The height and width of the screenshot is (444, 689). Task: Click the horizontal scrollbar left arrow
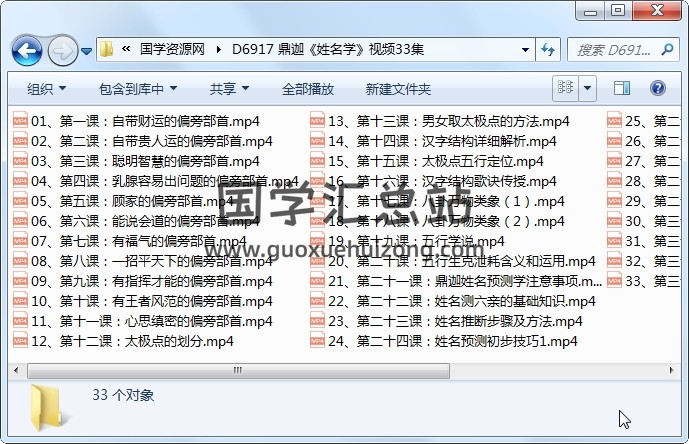(16, 370)
